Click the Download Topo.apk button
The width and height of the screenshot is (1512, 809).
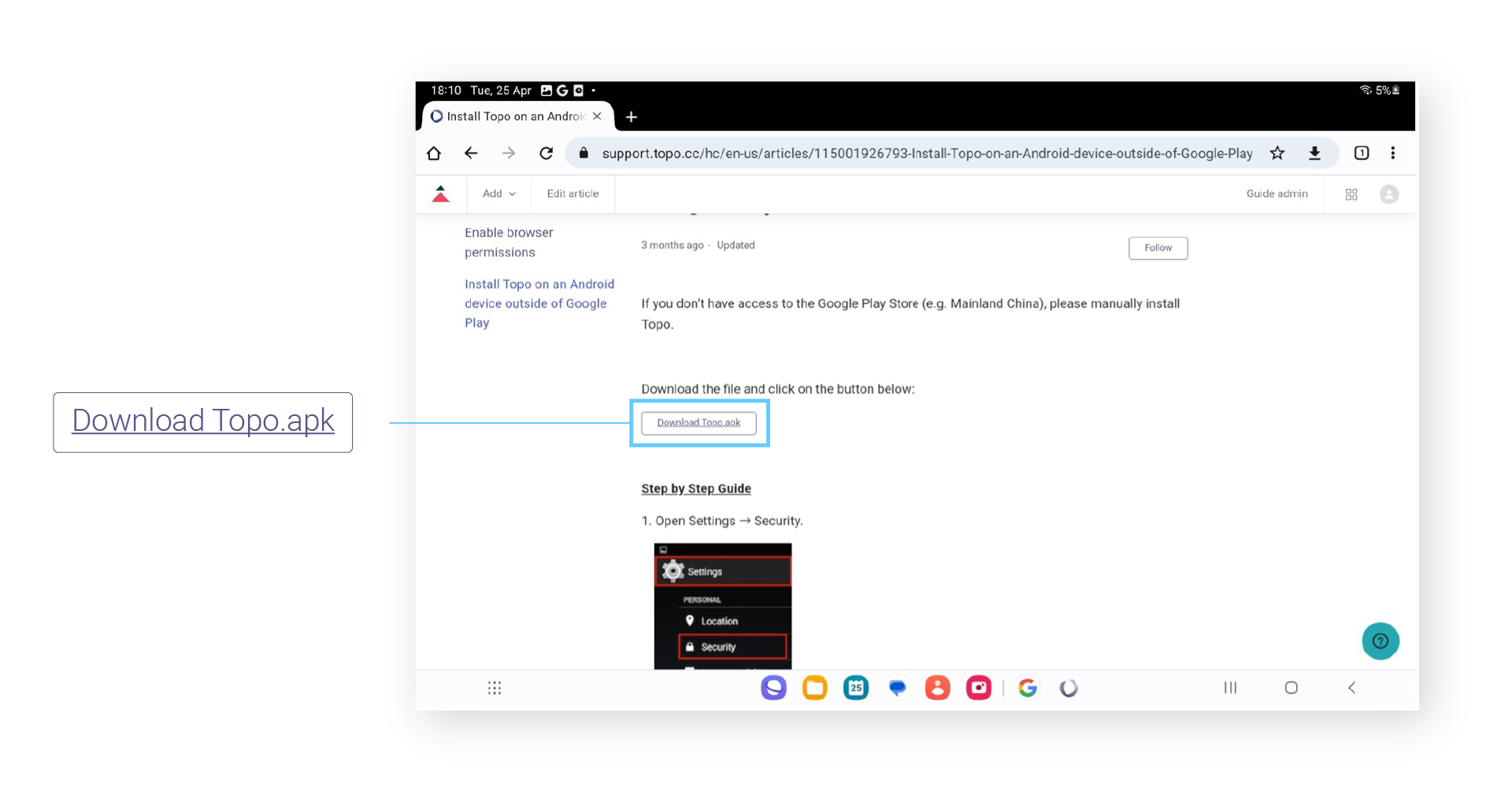point(699,423)
